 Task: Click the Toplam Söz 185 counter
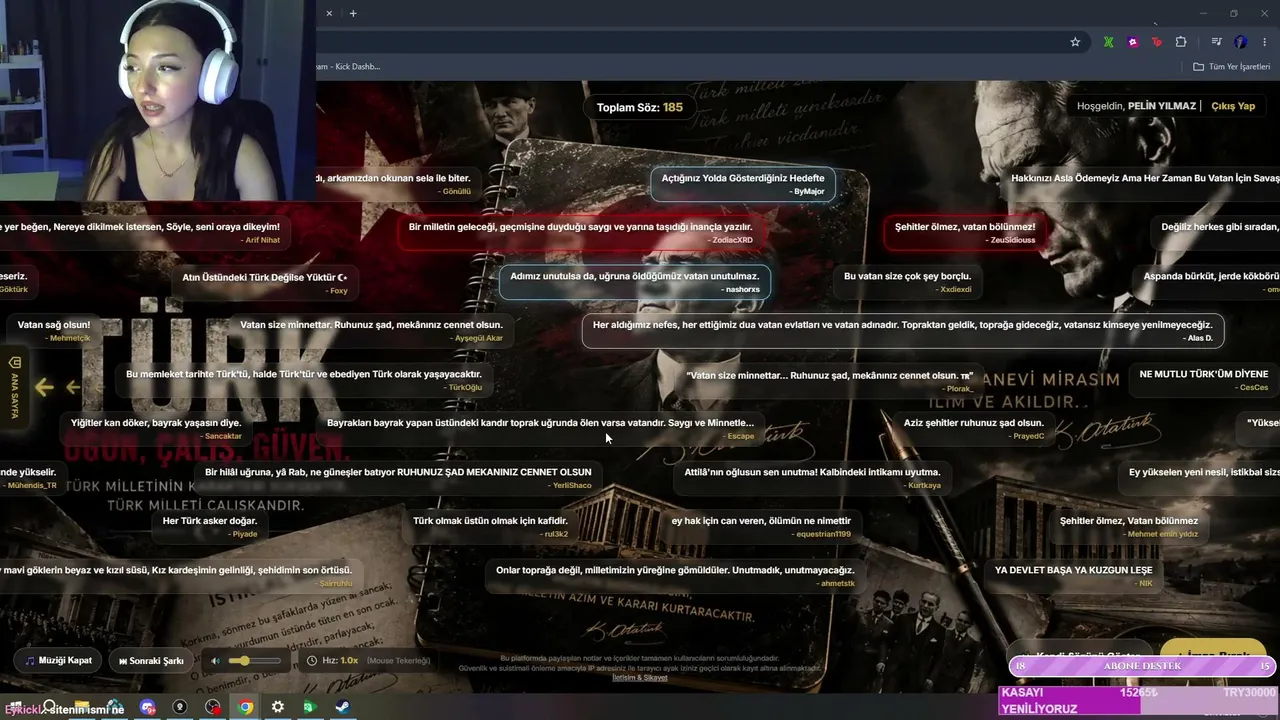coord(640,107)
